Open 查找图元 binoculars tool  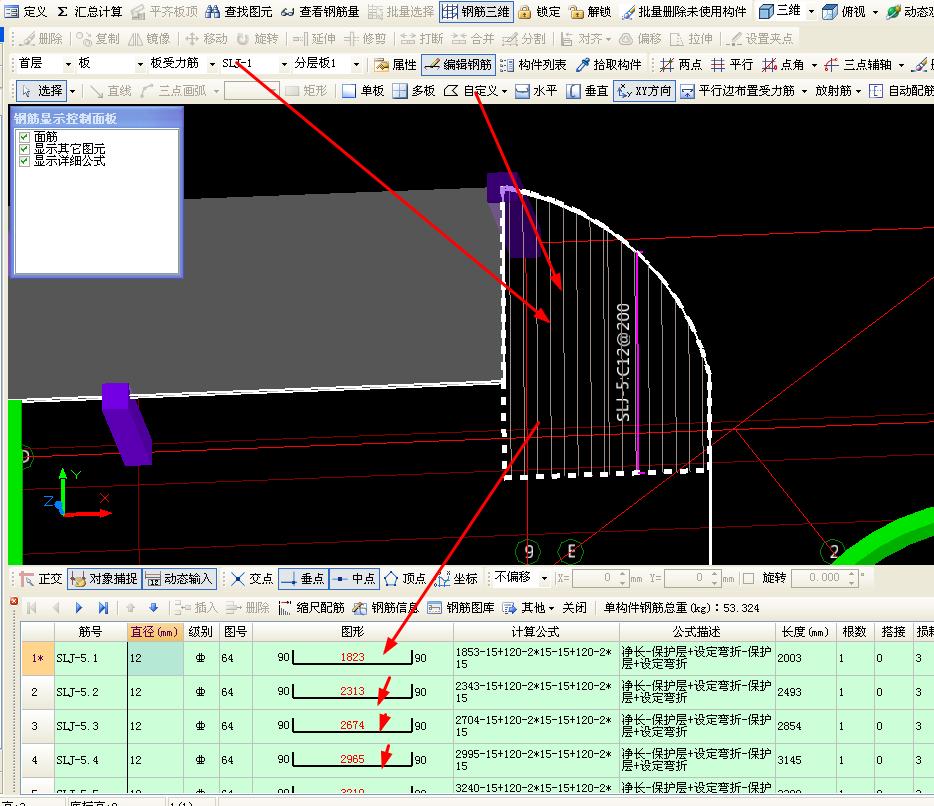coord(212,11)
